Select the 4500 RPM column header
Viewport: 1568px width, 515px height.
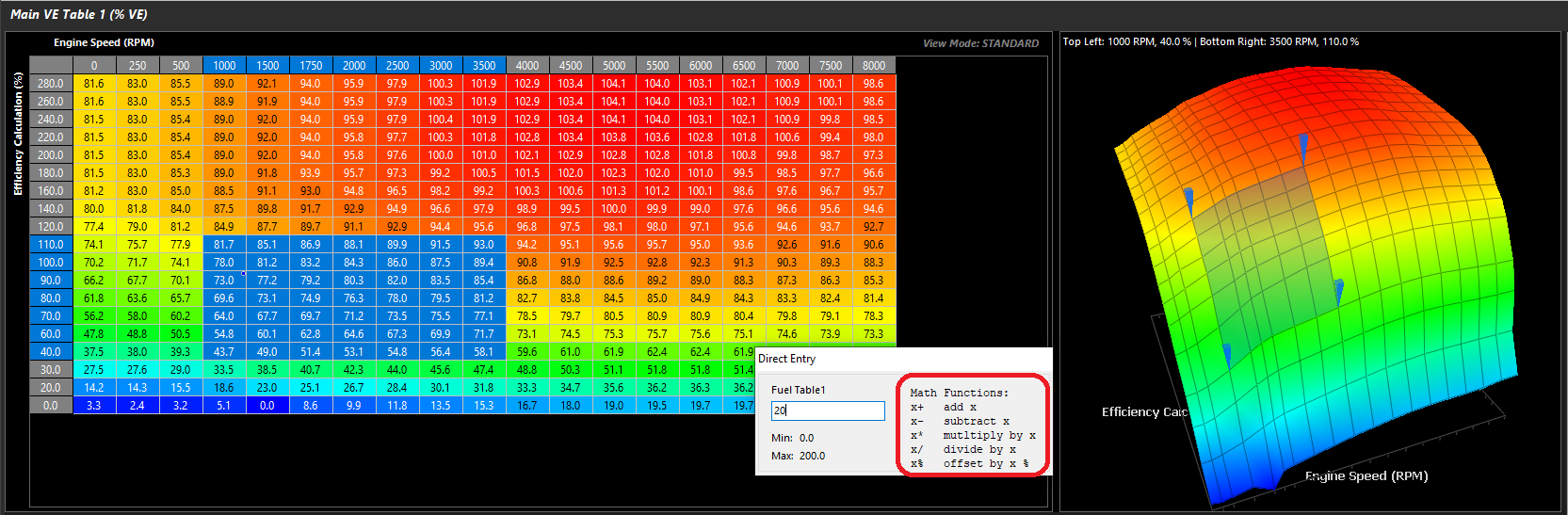[571, 65]
